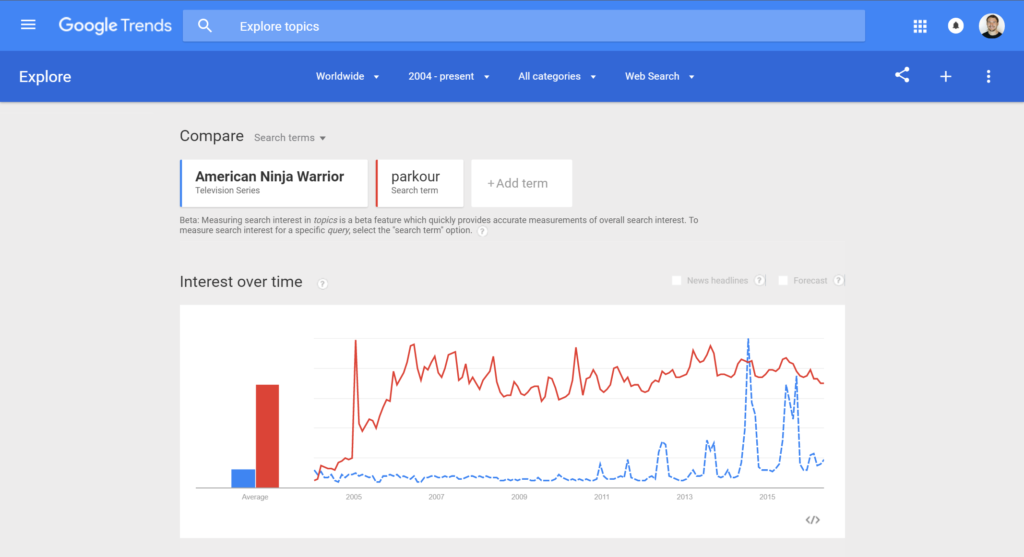Image resolution: width=1024 pixels, height=557 pixels.
Task: Share this Trends report
Action: point(902,76)
